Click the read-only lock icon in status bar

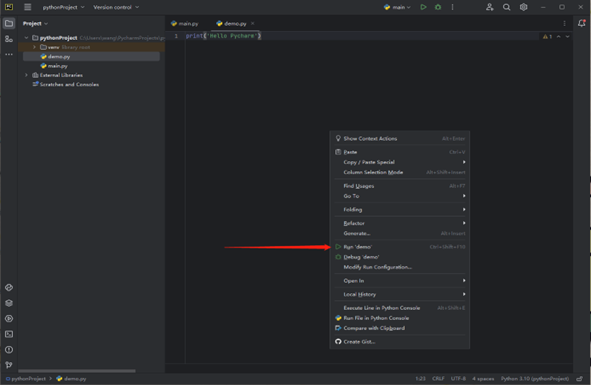tap(580, 379)
